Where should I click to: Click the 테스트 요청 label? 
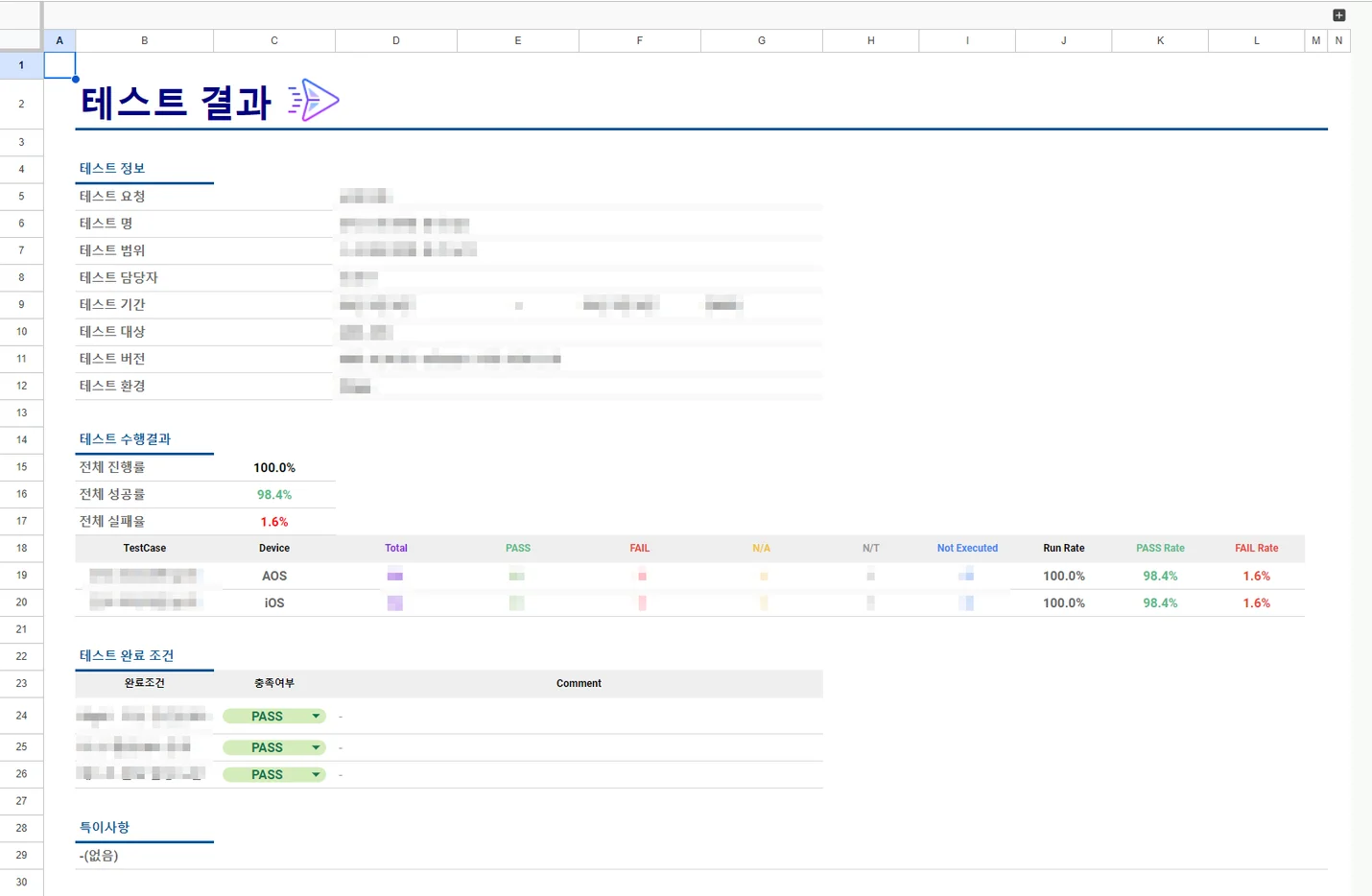[x=112, y=196]
